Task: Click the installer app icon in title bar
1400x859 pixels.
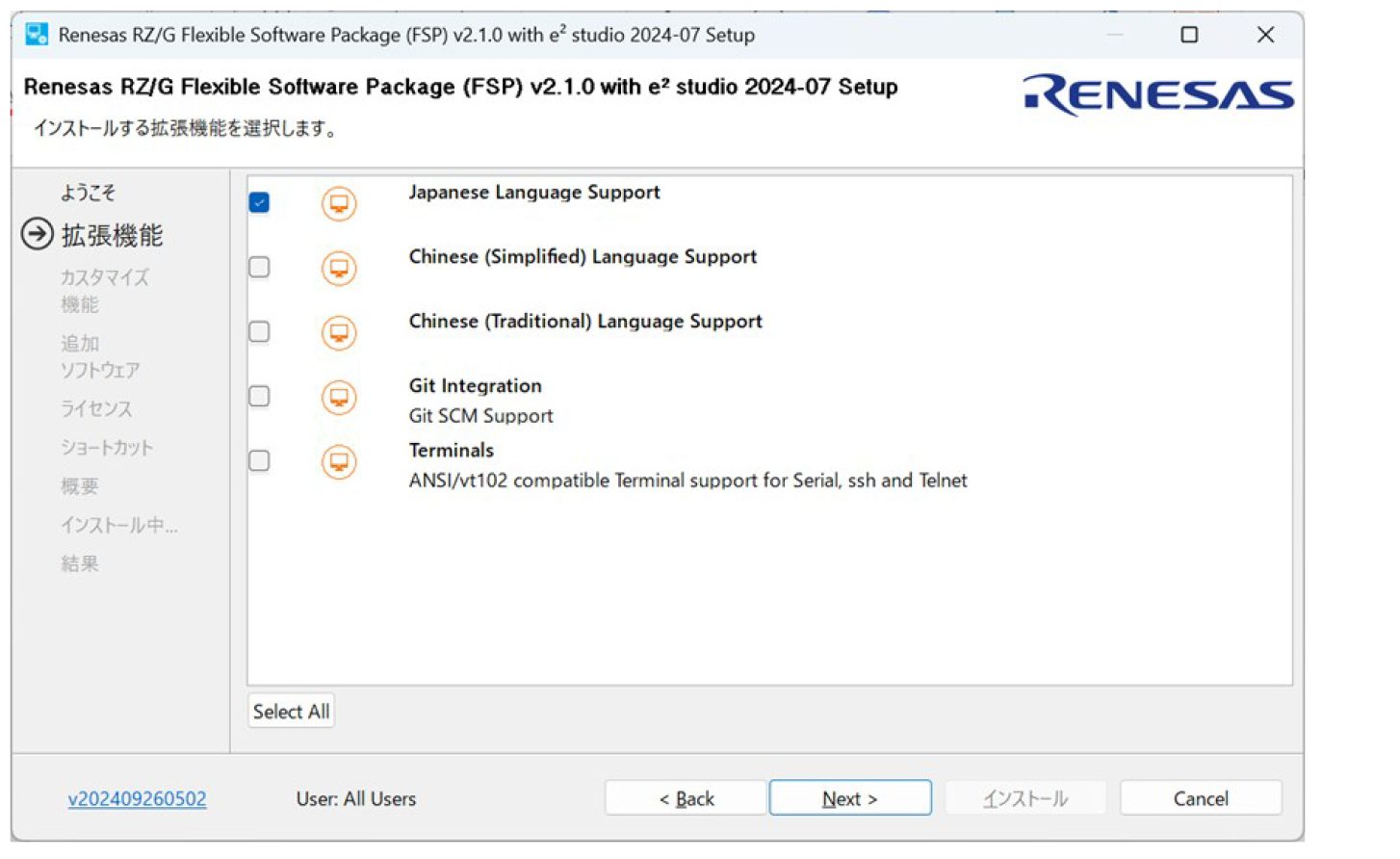Action: tap(37, 35)
